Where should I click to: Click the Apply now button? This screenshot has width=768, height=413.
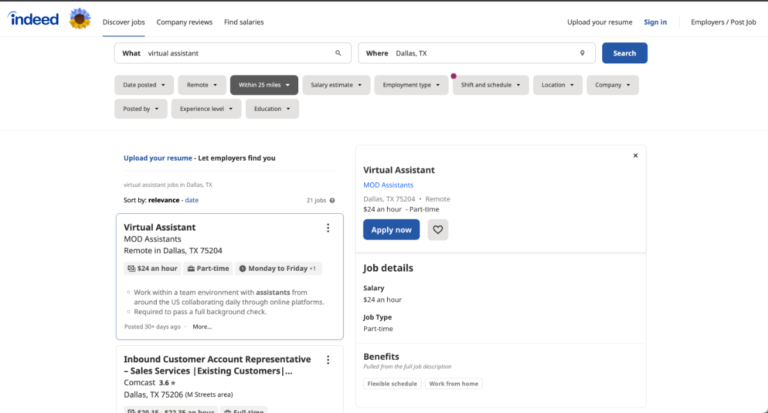[x=391, y=230]
